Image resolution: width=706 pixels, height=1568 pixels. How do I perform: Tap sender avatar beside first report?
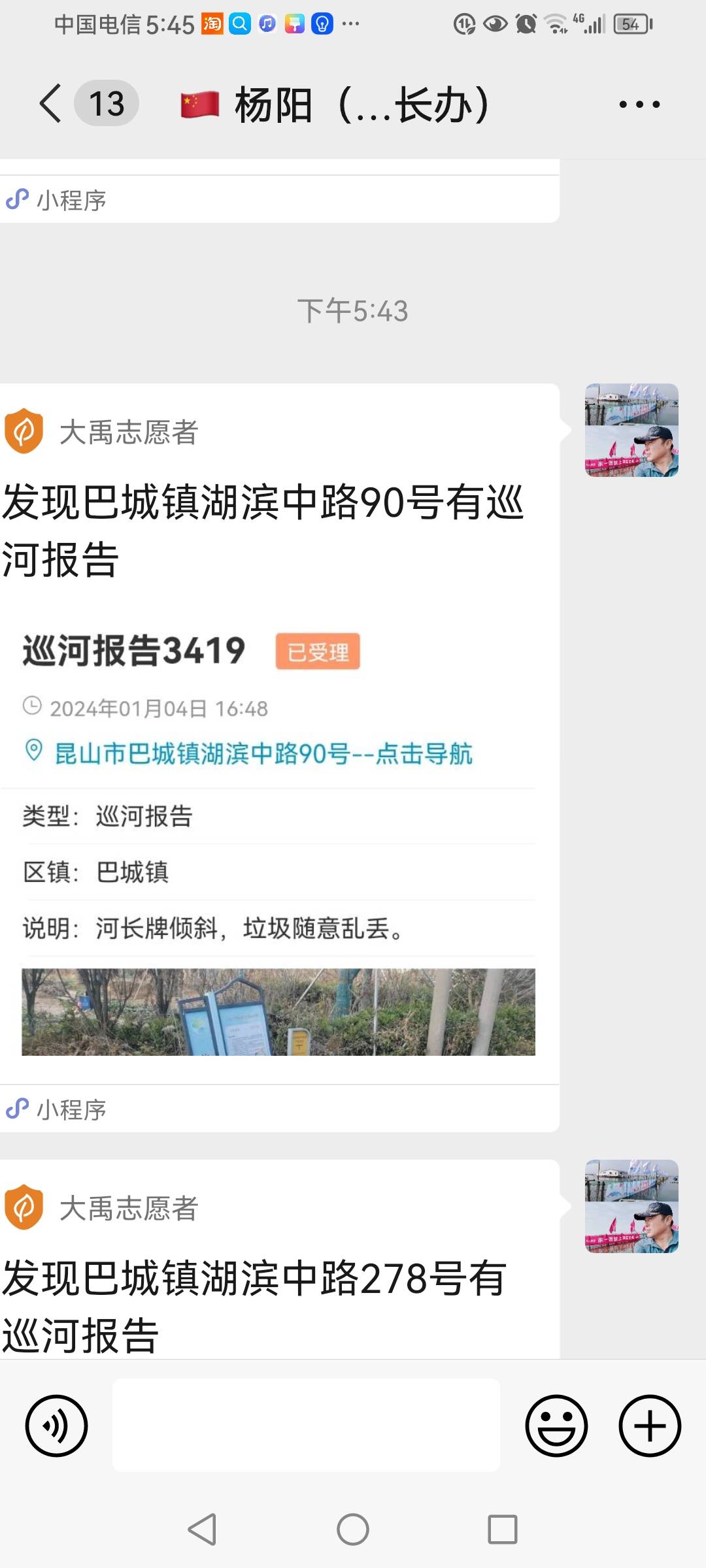tap(631, 430)
